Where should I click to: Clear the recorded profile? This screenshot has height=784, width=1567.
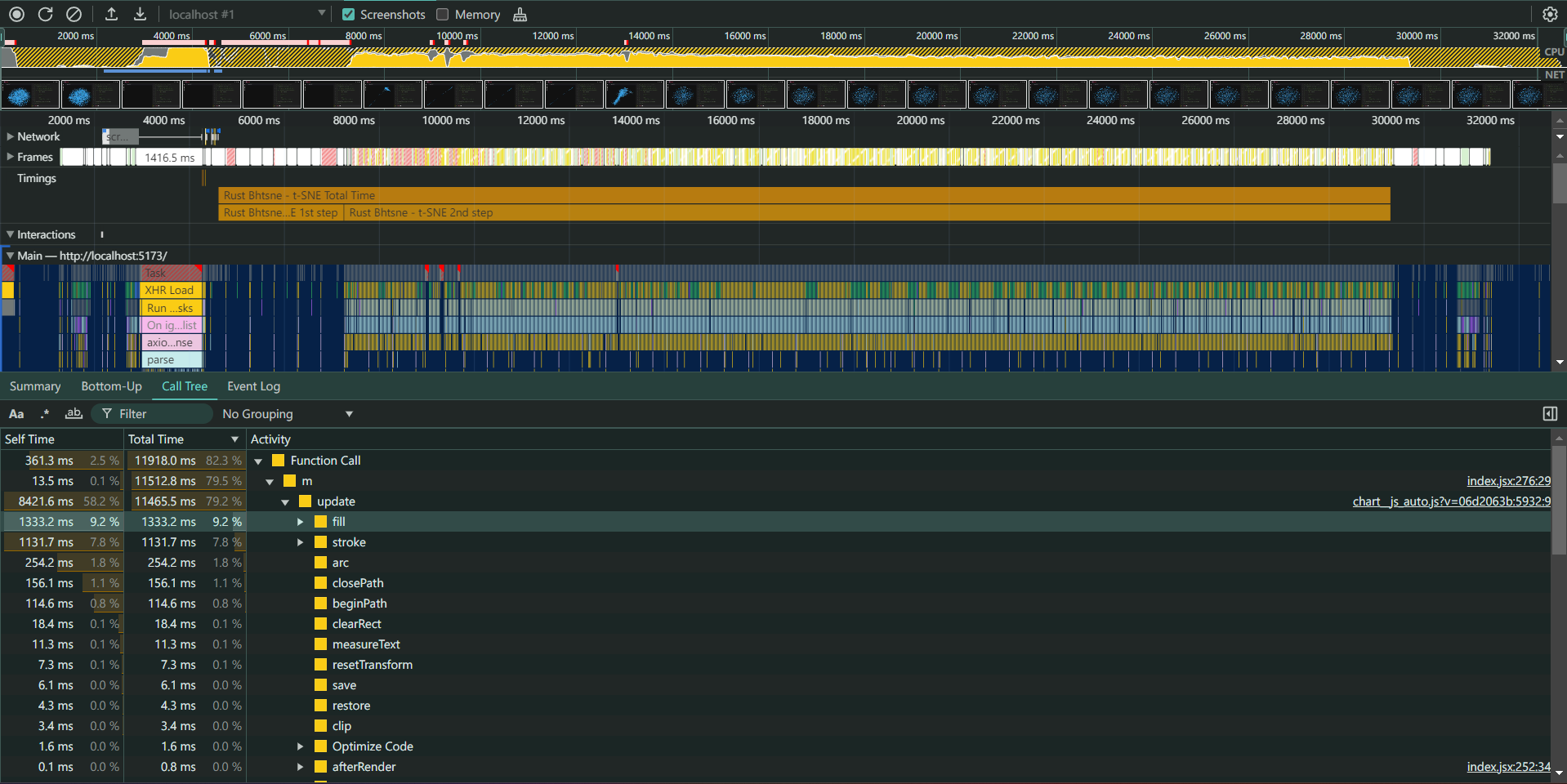(x=74, y=14)
